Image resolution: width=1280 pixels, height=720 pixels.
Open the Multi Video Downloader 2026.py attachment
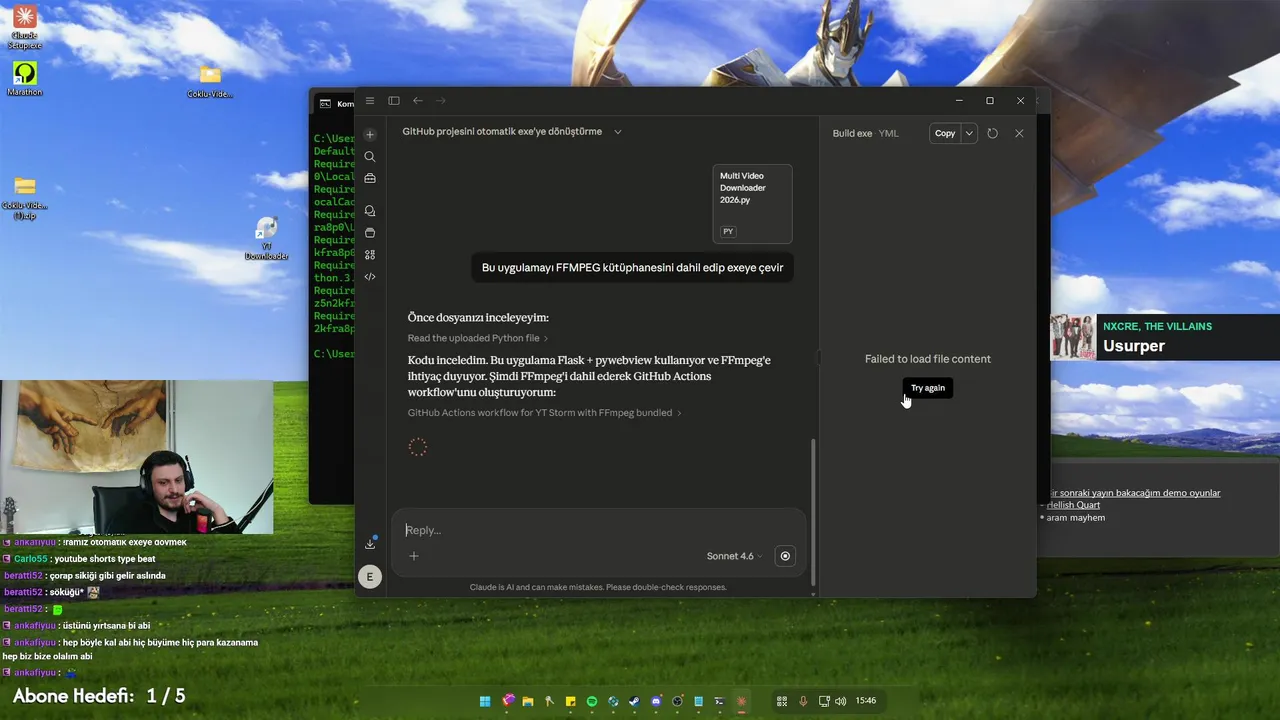tap(753, 204)
